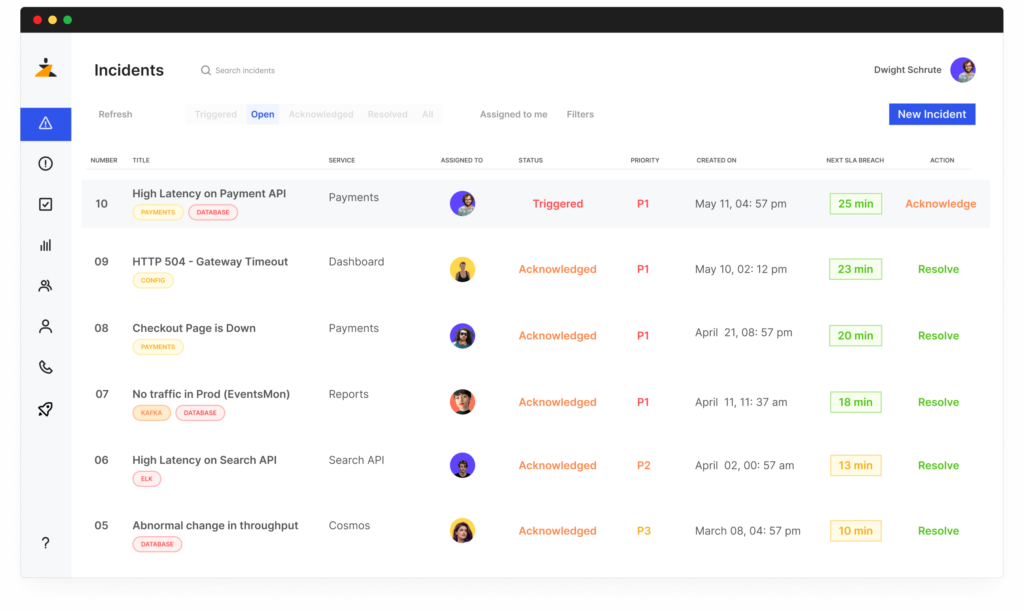Click DATABASE tag on incident 10
Image resolution: width=1024 pixels, height=612 pixels.
213,212
